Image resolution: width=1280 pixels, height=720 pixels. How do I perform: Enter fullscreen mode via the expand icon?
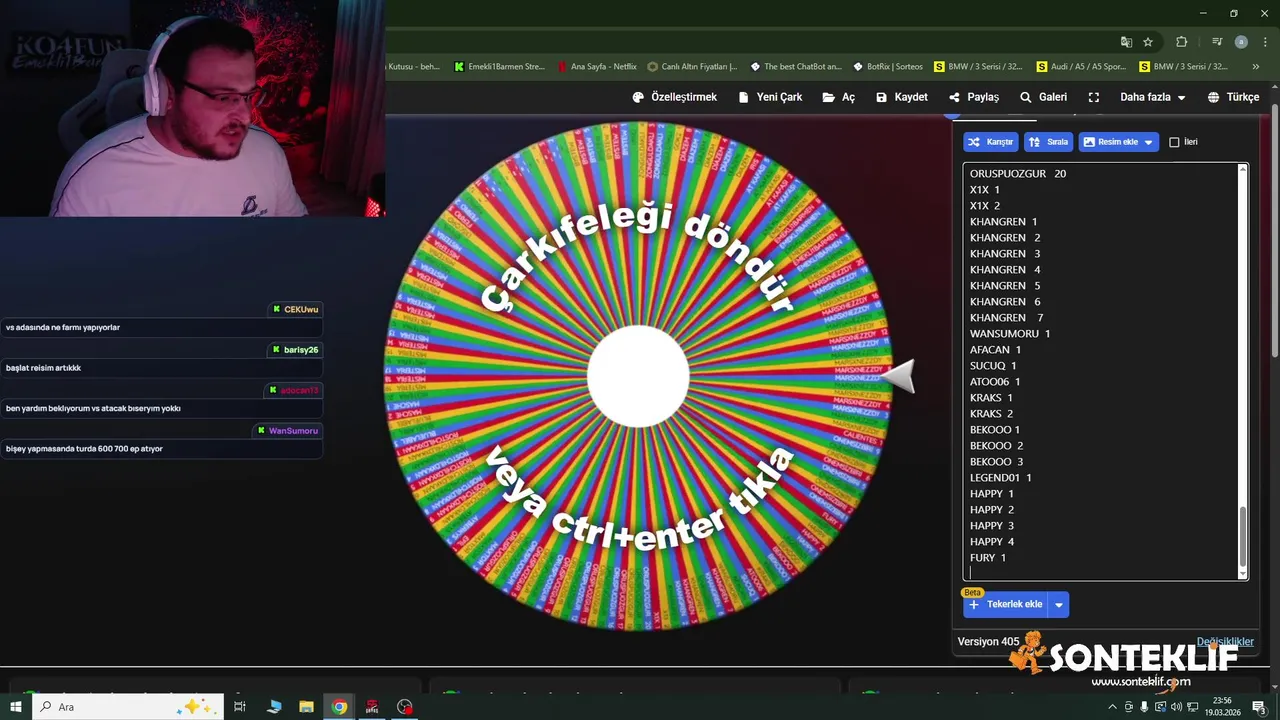(x=1094, y=97)
